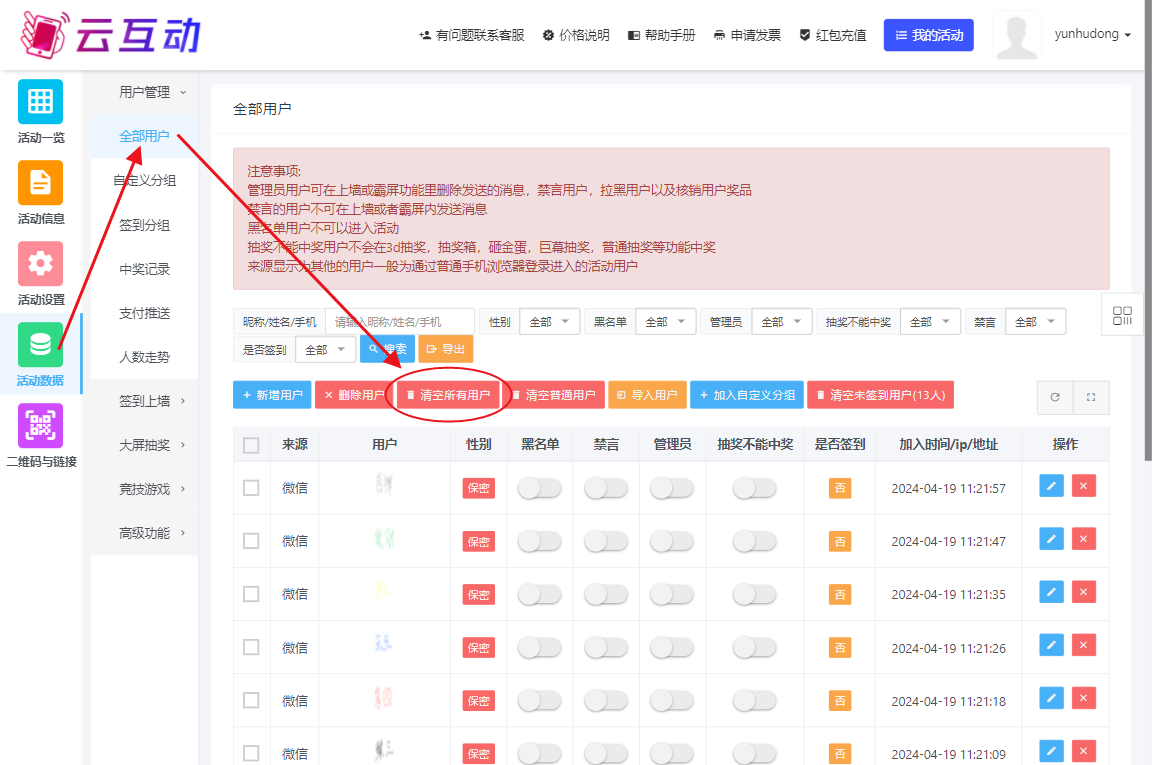Delete the user joined 11:21:35
Image resolution: width=1152 pixels, height=765 pixels.
point(1084,592)
